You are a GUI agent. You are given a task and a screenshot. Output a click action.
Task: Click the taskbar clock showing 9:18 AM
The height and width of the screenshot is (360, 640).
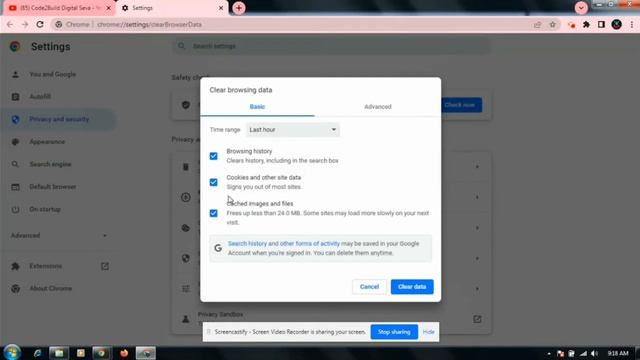coord(618,353)
